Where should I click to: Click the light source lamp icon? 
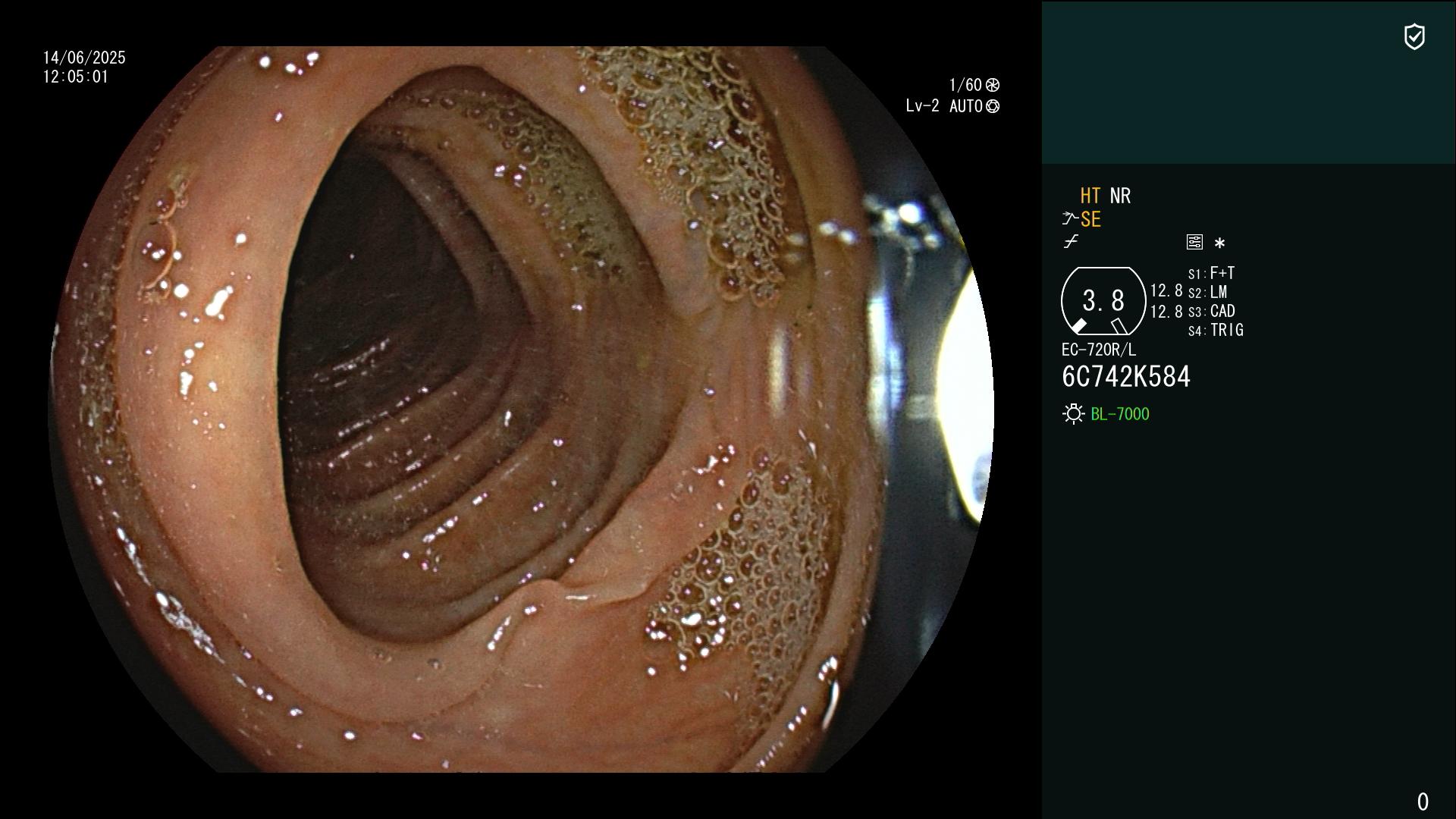click(1074, 414)
